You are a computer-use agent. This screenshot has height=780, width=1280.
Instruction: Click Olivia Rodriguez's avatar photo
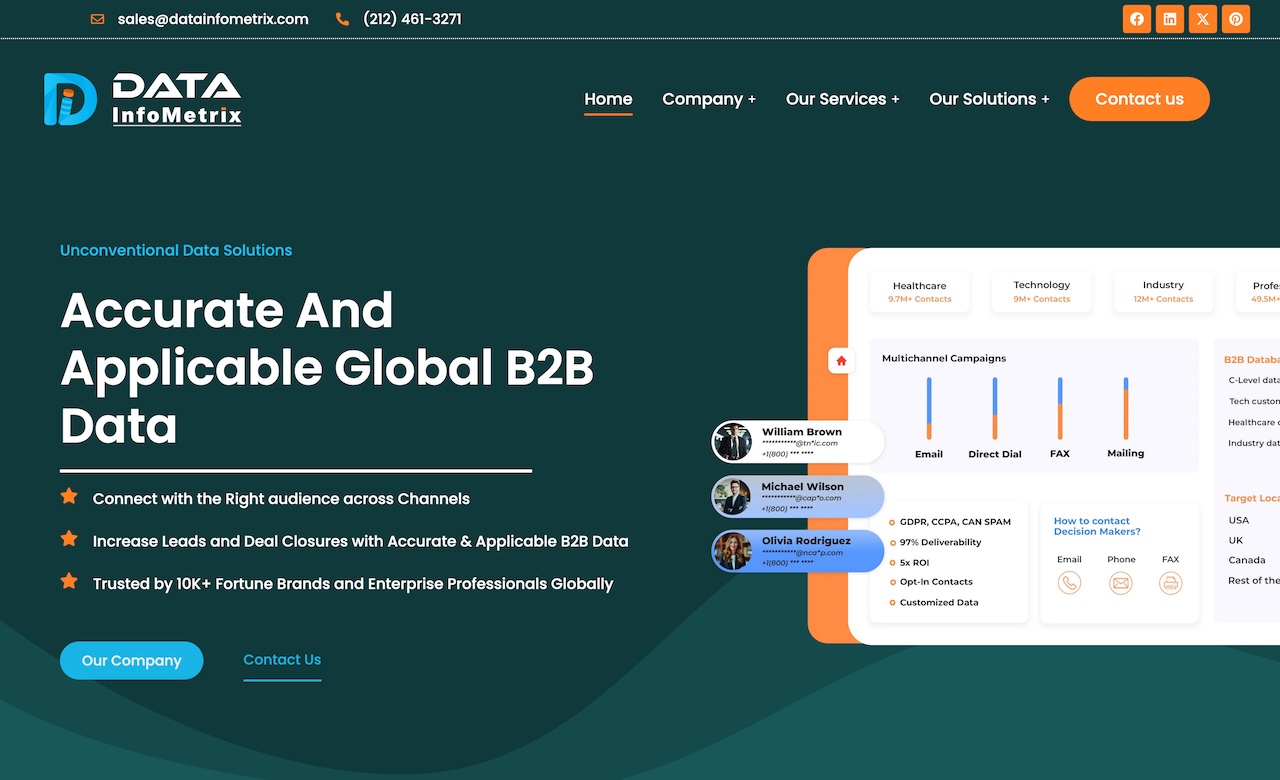tap(733, 551)
